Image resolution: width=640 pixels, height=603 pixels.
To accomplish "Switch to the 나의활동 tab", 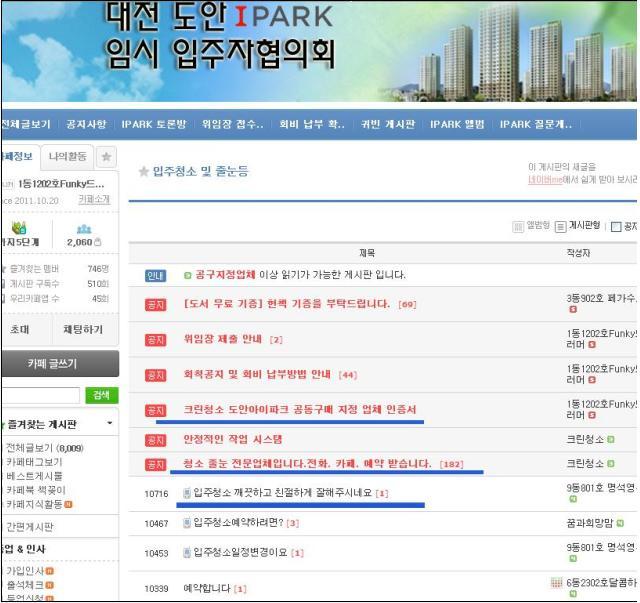I will (67, 157).
